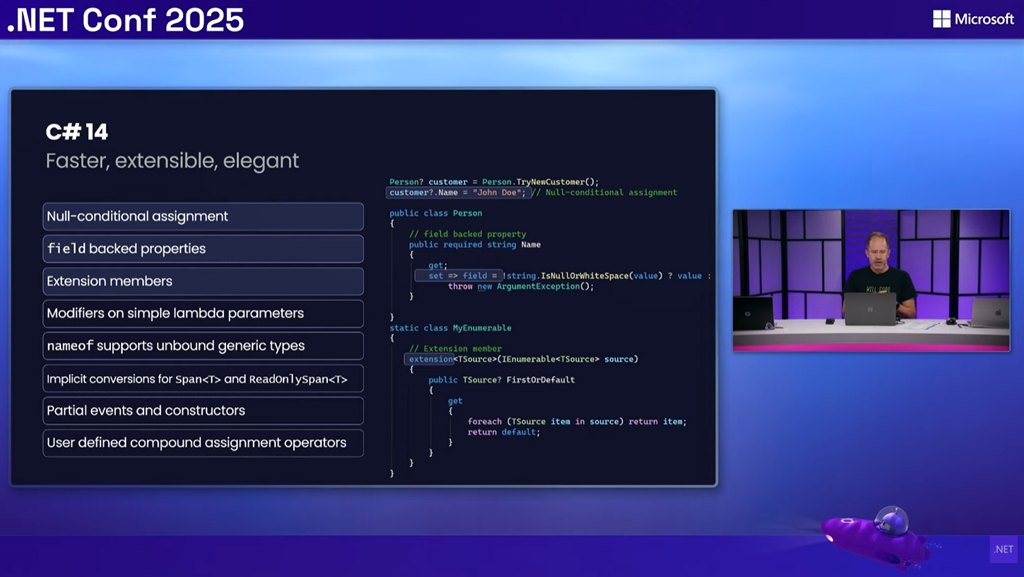
Task: Click the .NET Conf 2025 title
Action: [x=125, y=20]
